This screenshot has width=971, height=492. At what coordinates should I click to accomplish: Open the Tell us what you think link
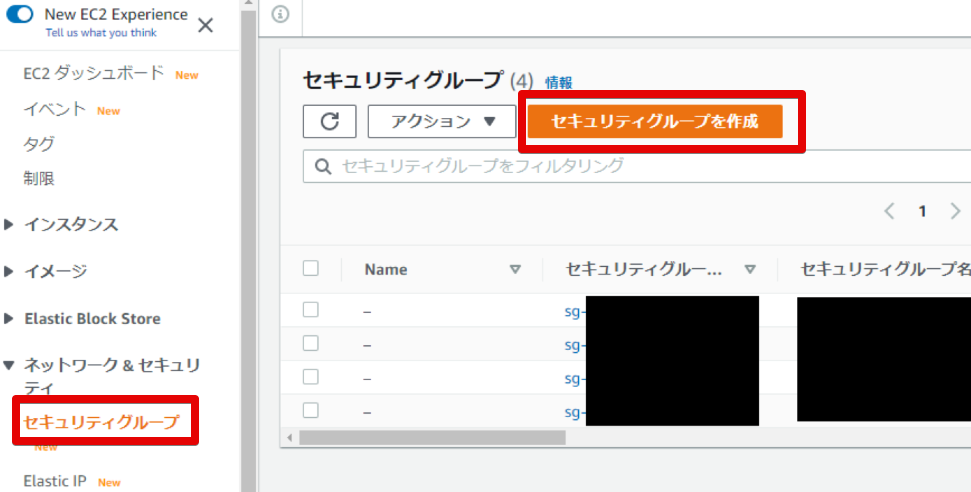pos(101,33)
